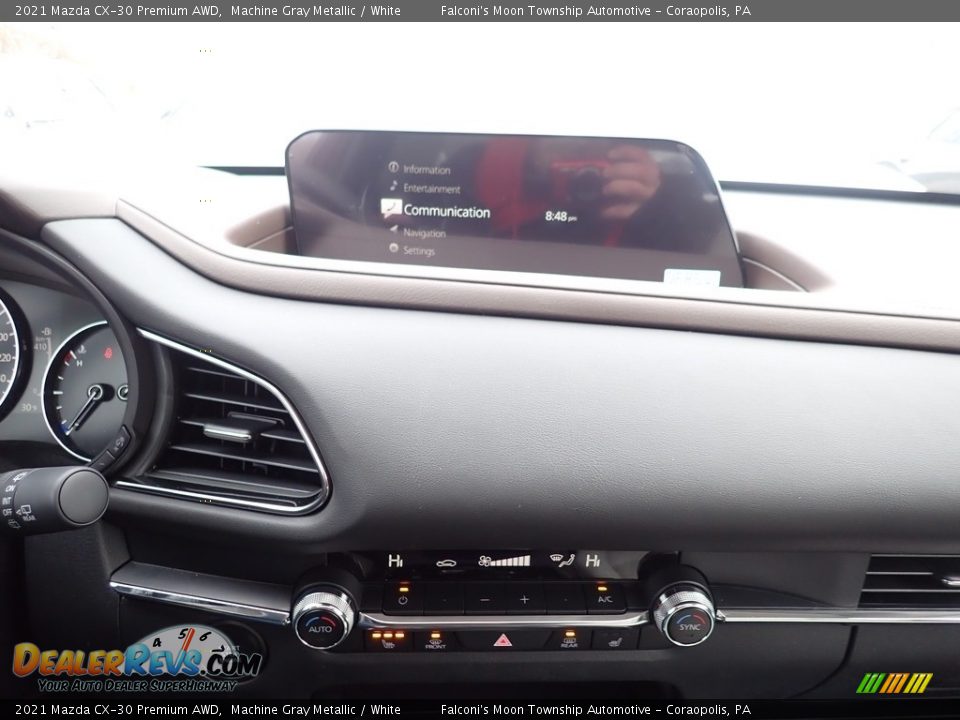Open Navigation from the infotainment menu
This screenshot has height=720, width=960.
(424, 233)
